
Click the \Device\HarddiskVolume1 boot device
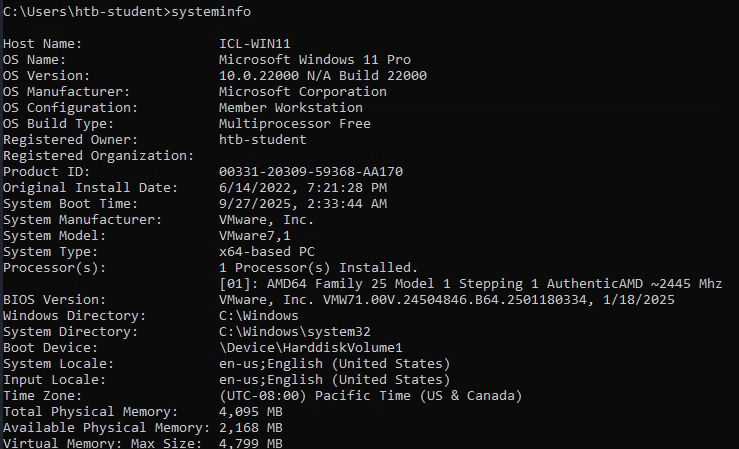[310, 348]
